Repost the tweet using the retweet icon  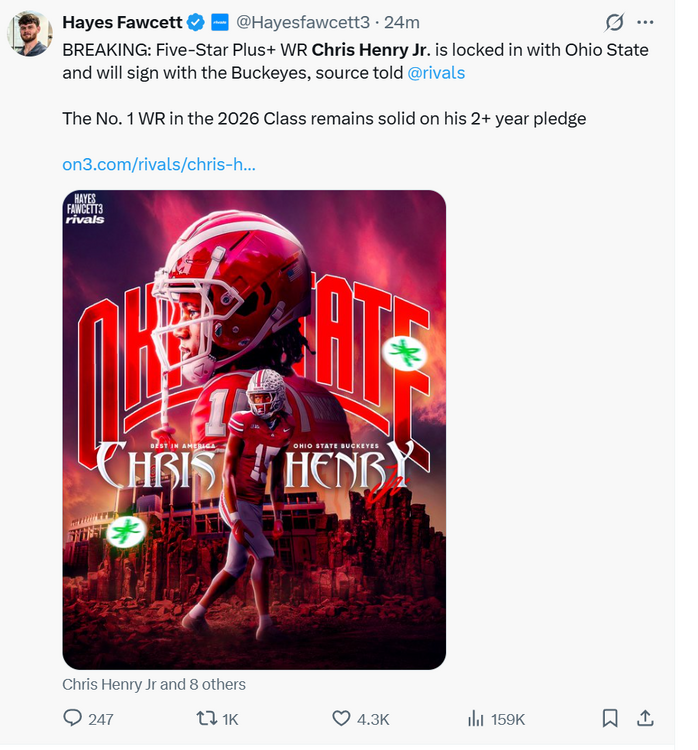click(206, 718)
